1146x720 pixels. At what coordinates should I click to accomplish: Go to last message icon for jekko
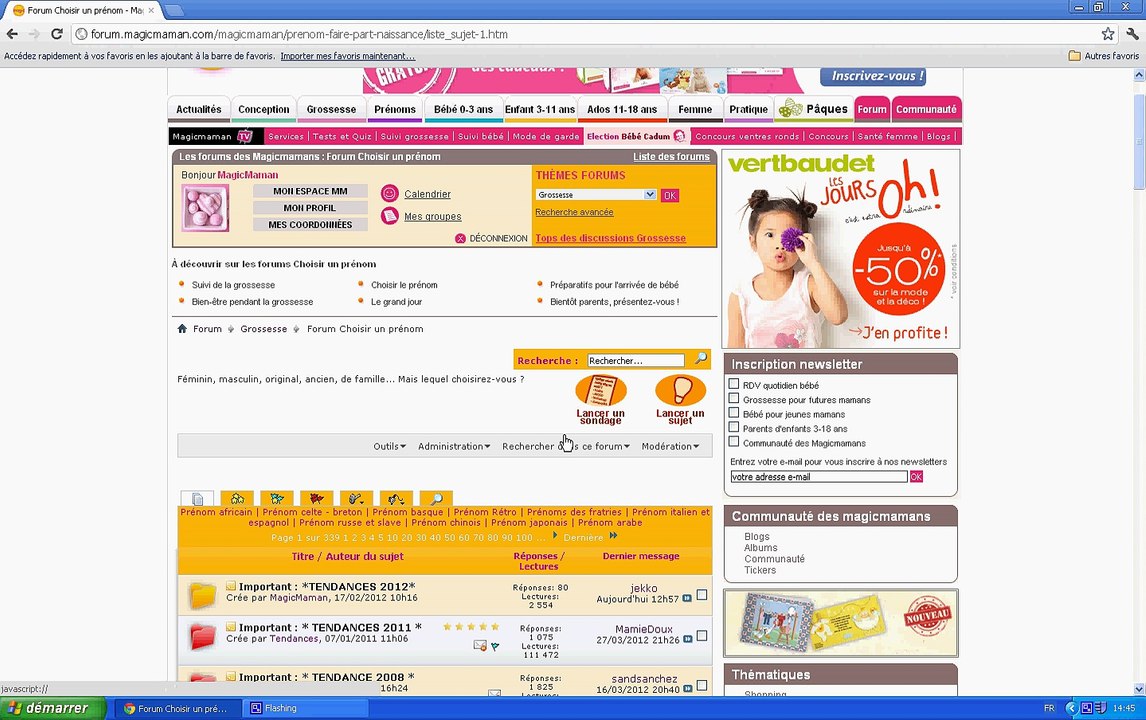tap(687, 599)
